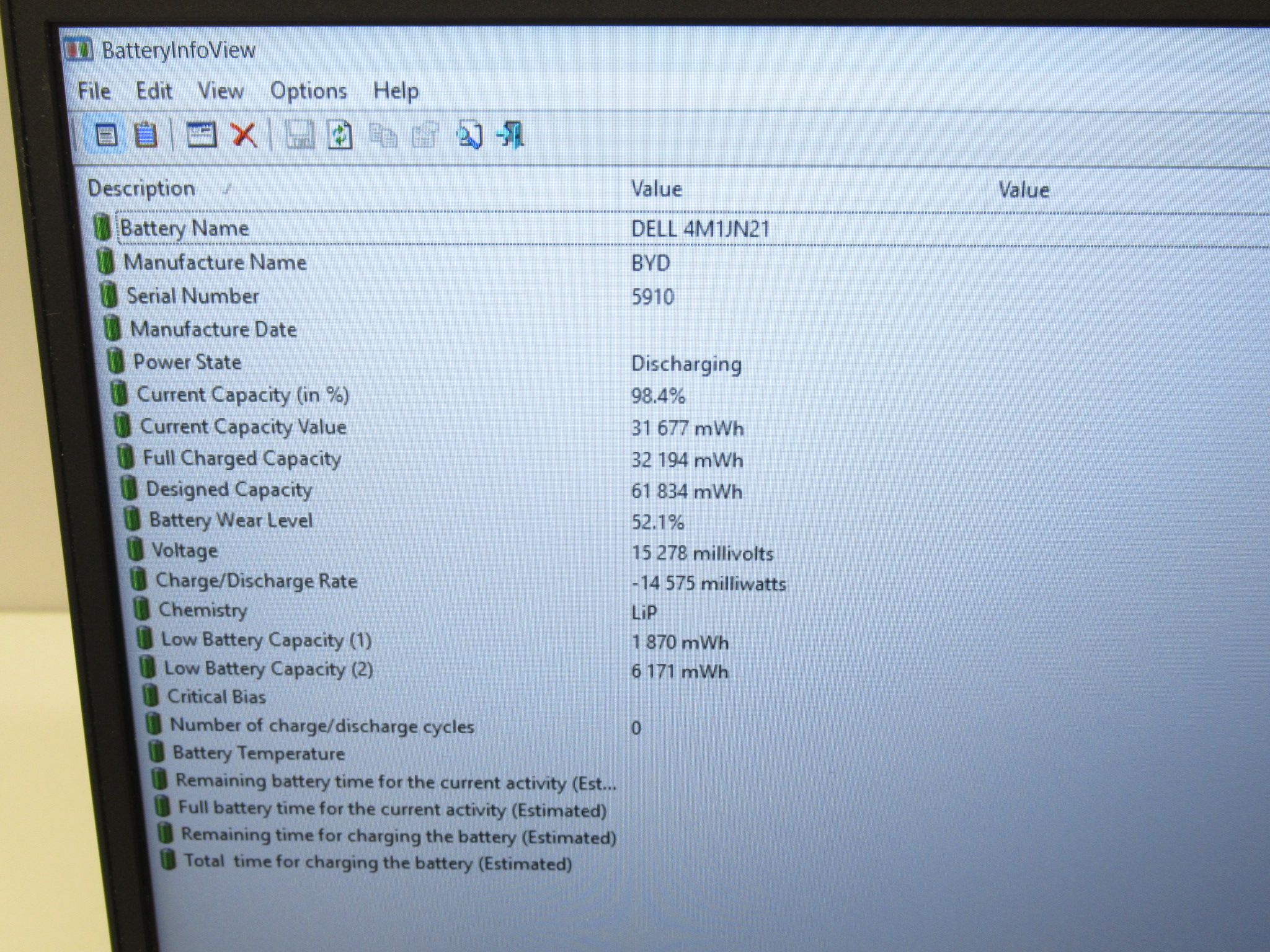Click the battery icon beside Voltage
Image resolution: width=1270 pixels, height=952 pixels.
135,549
